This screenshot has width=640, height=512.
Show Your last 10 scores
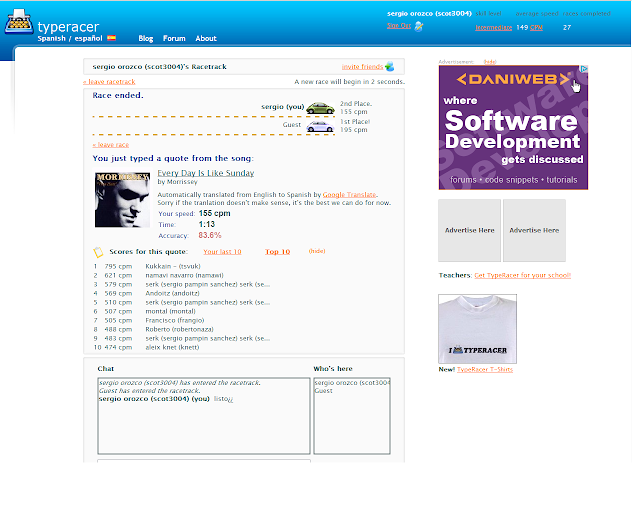[222, 252]
